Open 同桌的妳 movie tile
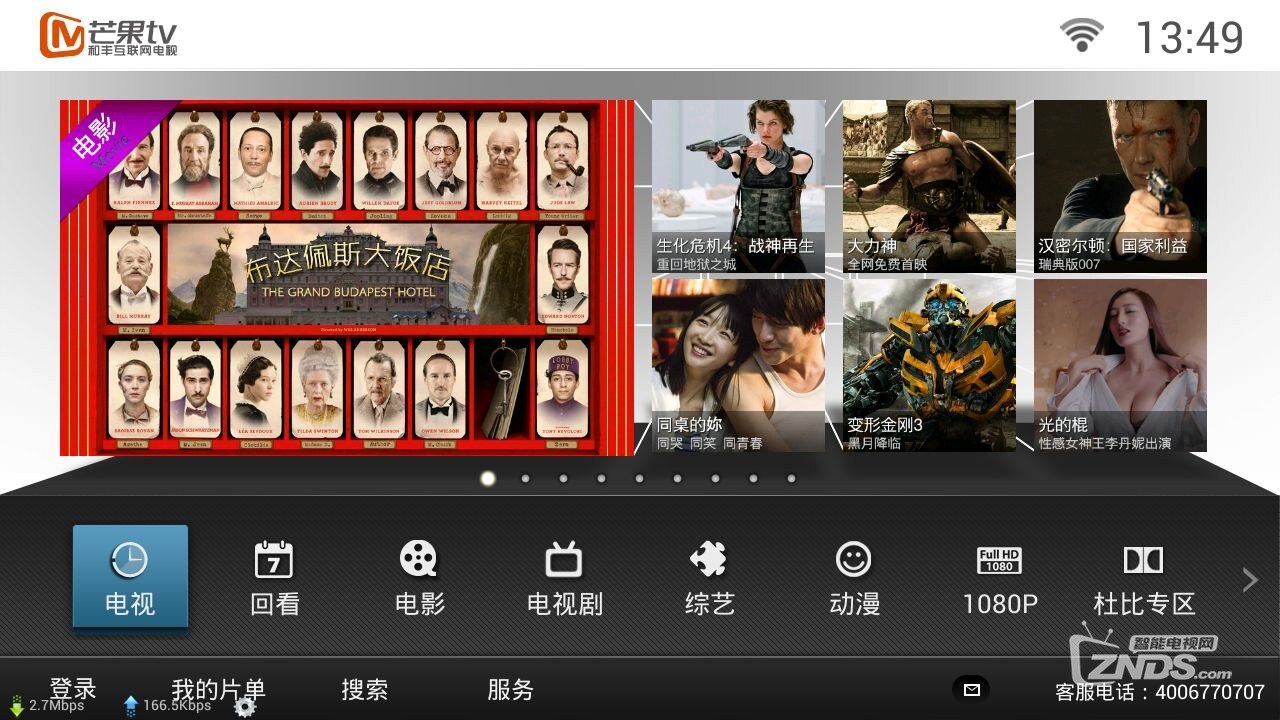The image size is (1280, 720). [x=738, y=365]
